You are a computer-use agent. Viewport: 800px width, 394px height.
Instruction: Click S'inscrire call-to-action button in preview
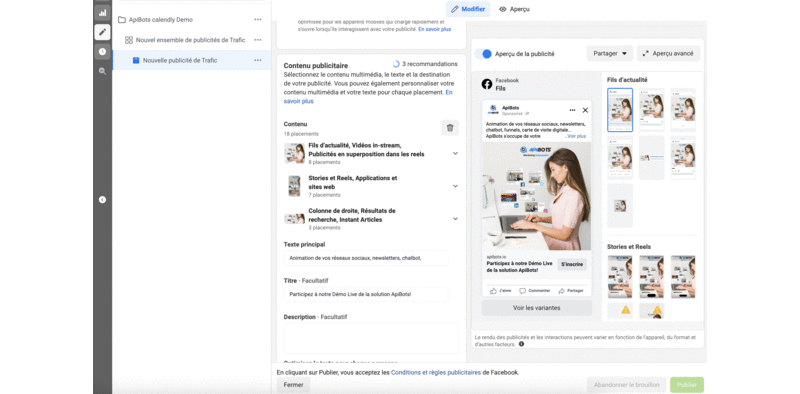click(x=572, y=264)
